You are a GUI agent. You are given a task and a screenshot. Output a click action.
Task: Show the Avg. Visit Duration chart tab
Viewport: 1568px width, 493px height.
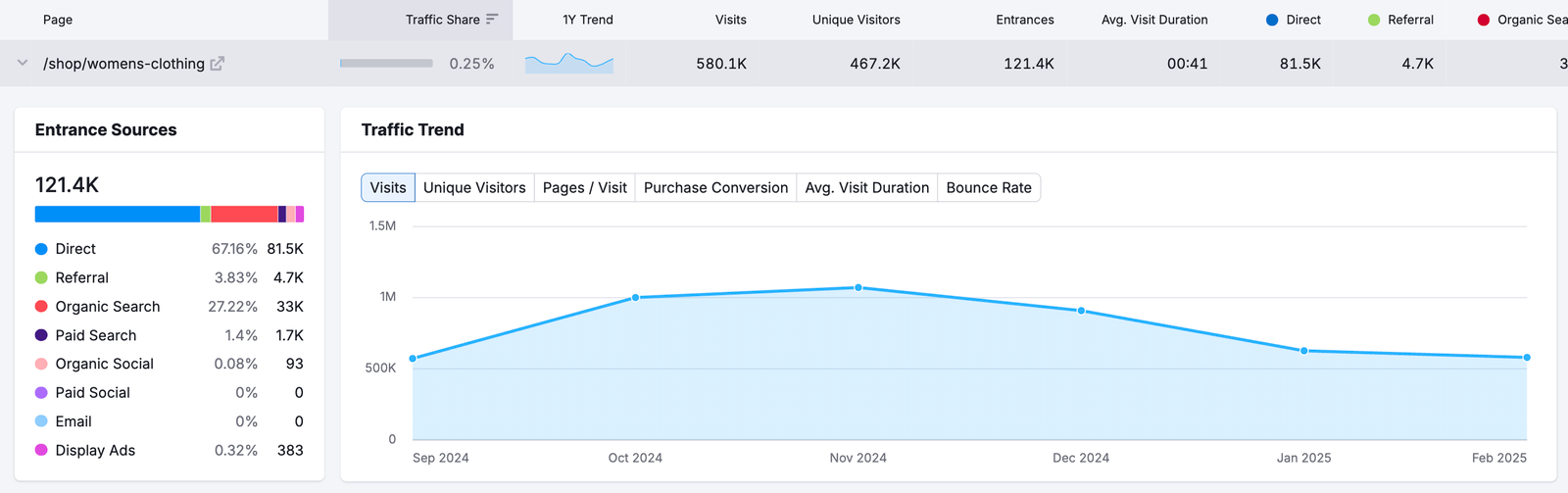click(866, 188)
